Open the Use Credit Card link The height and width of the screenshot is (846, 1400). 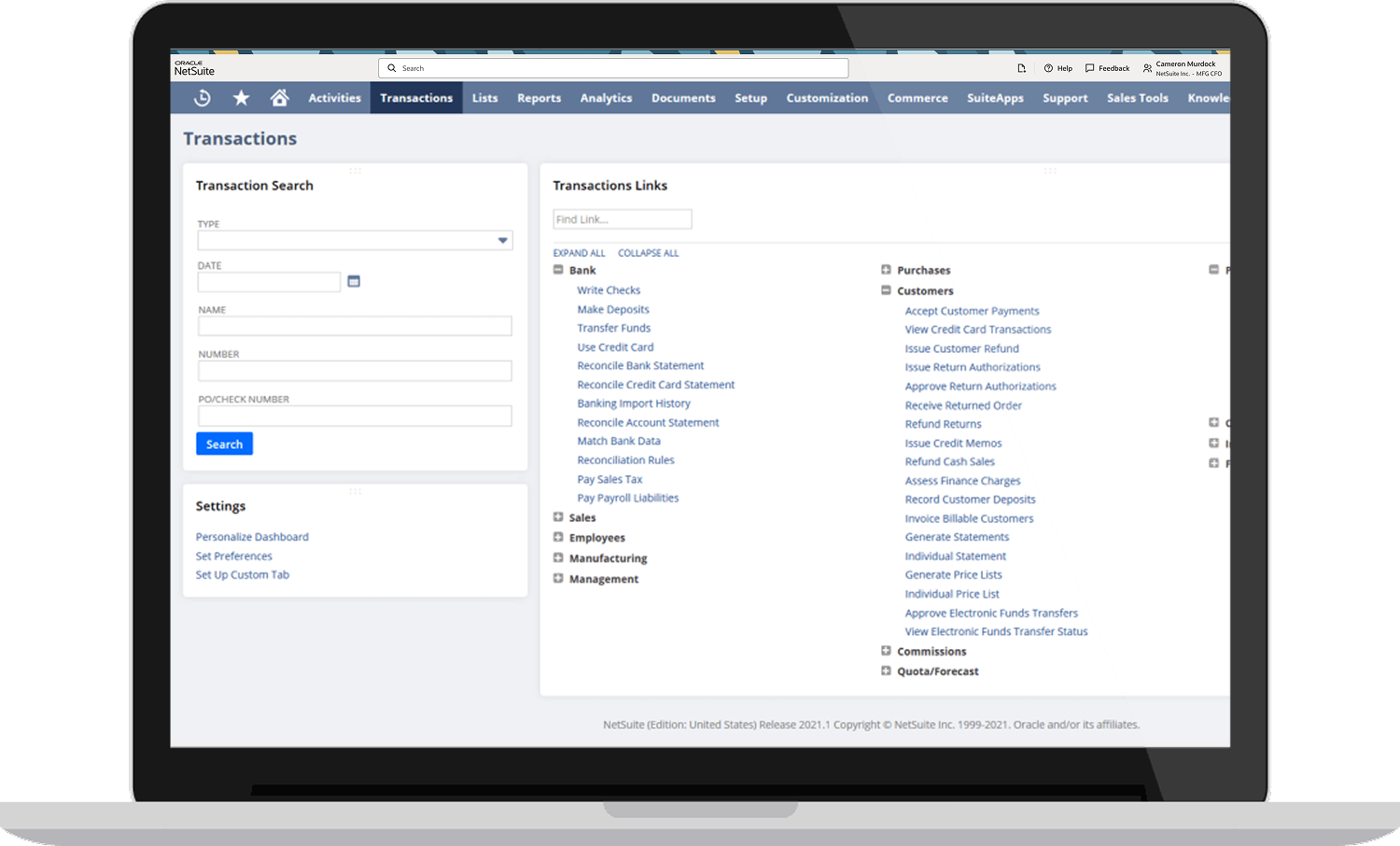pos(615,346)
